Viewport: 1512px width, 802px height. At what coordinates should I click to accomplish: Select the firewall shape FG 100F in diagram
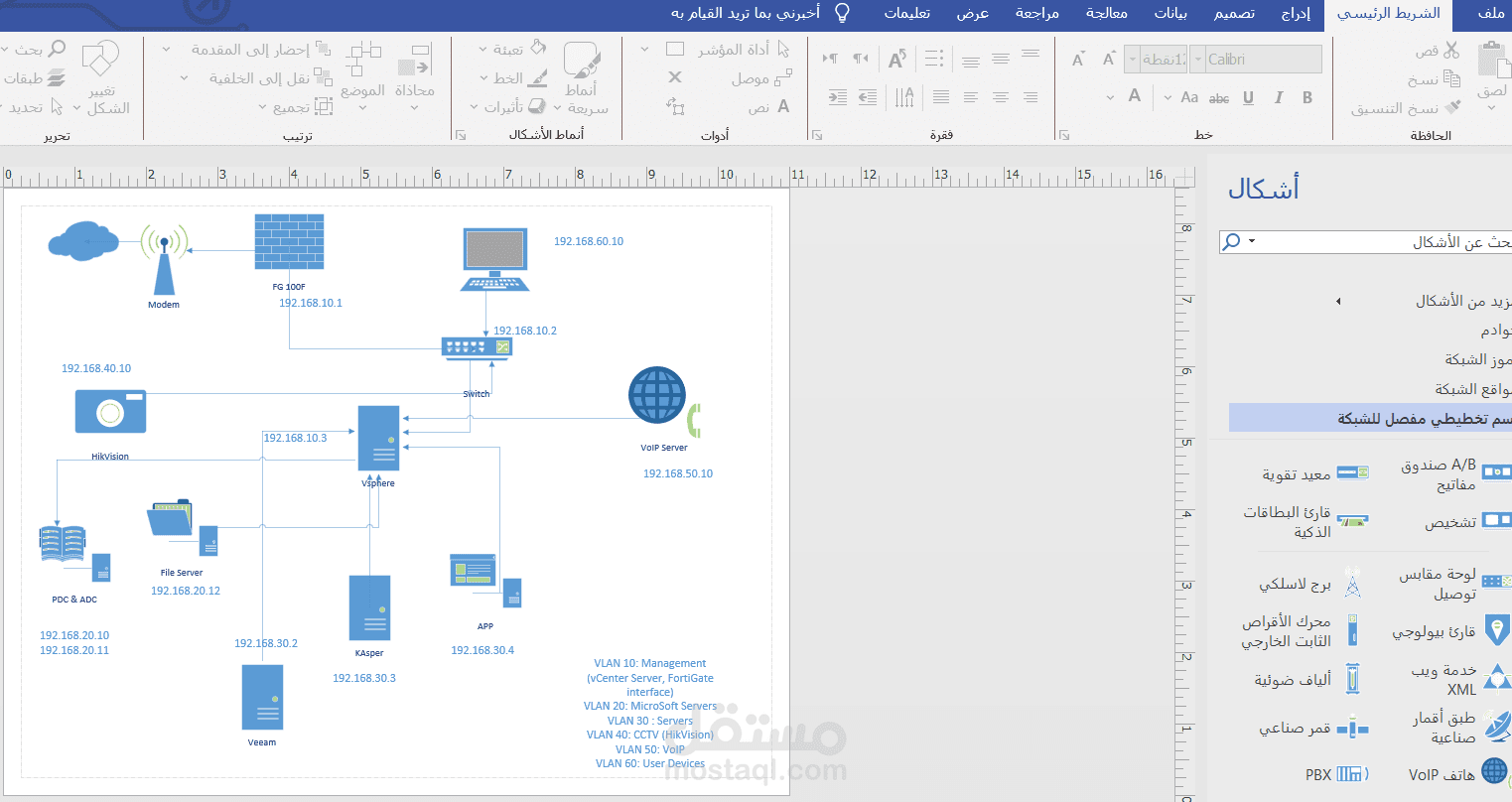(289, 242)
